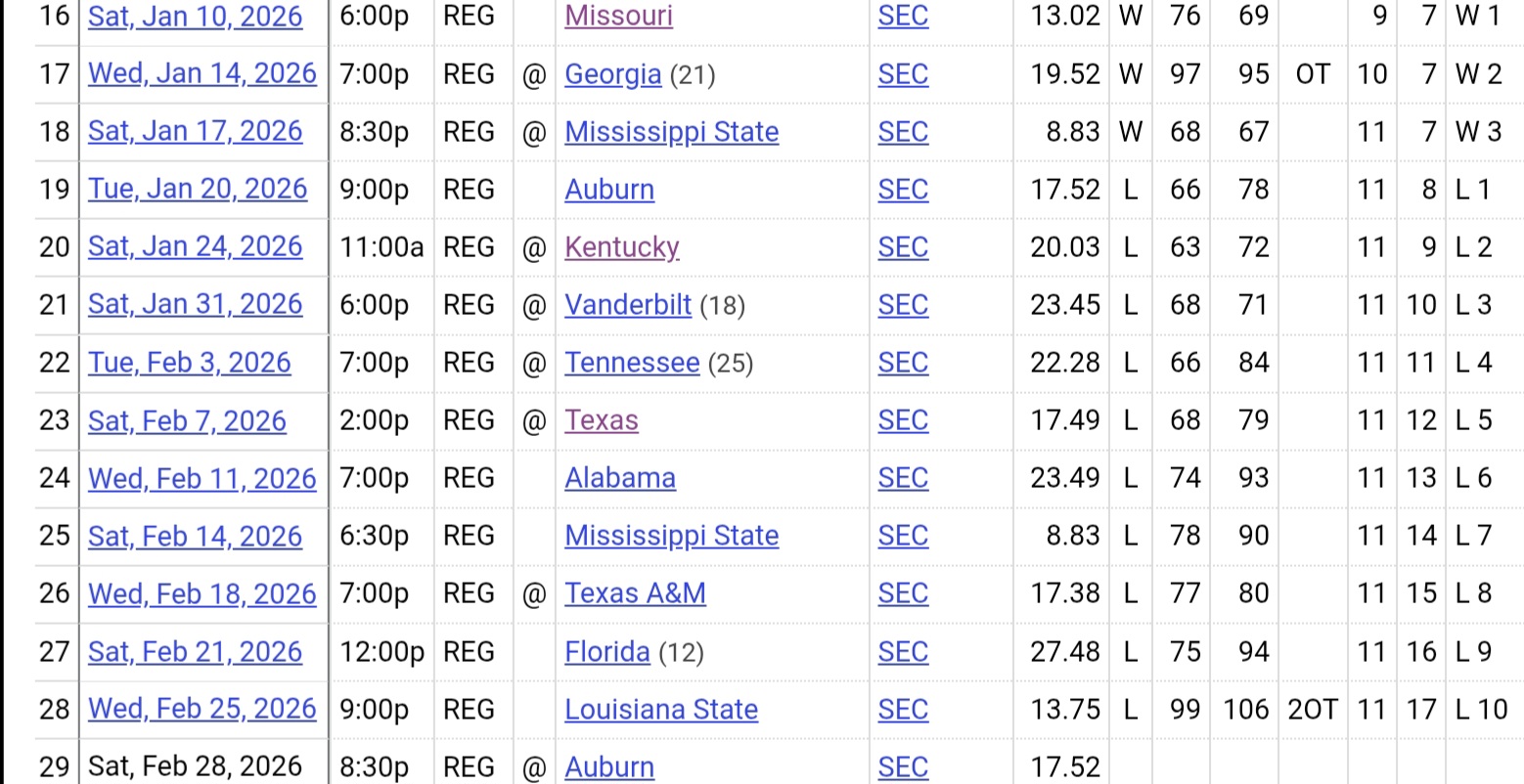Click the Missouri team link
The height and width of the screenshot is (784, 1524).
(x=618, y=17)
